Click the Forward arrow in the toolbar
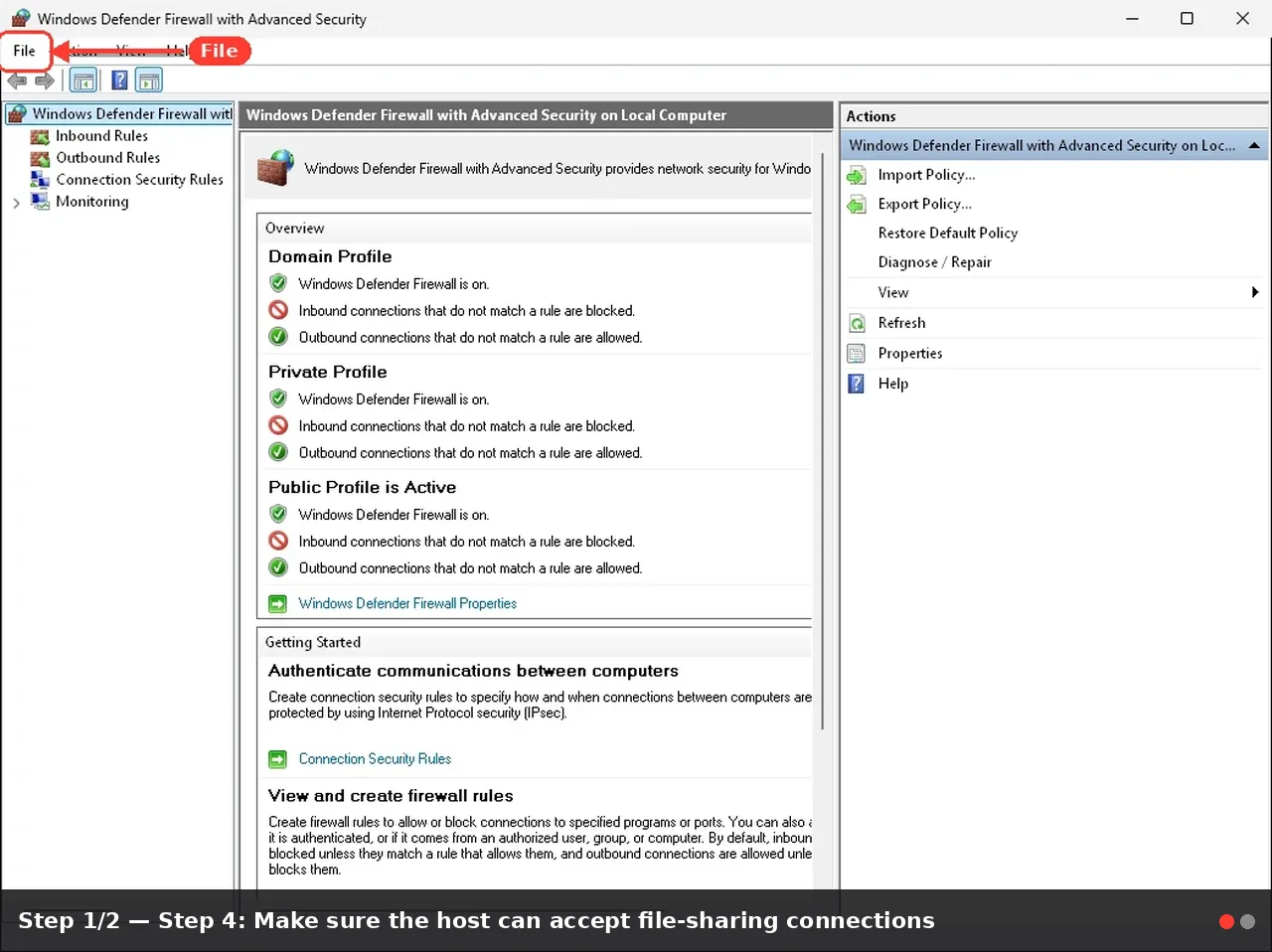1272x952 pixels. point(45,80)
